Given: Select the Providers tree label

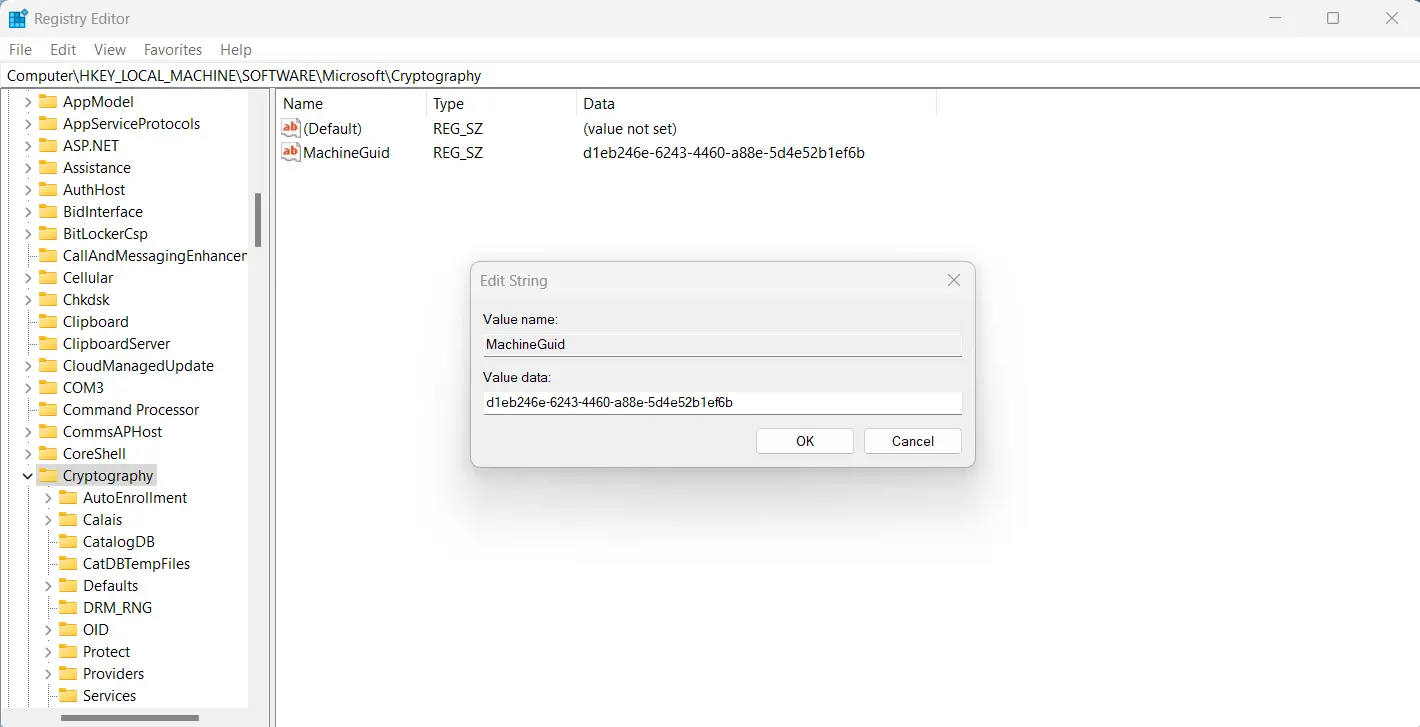Looking at the screenshot, I should (x=113, y=673).
